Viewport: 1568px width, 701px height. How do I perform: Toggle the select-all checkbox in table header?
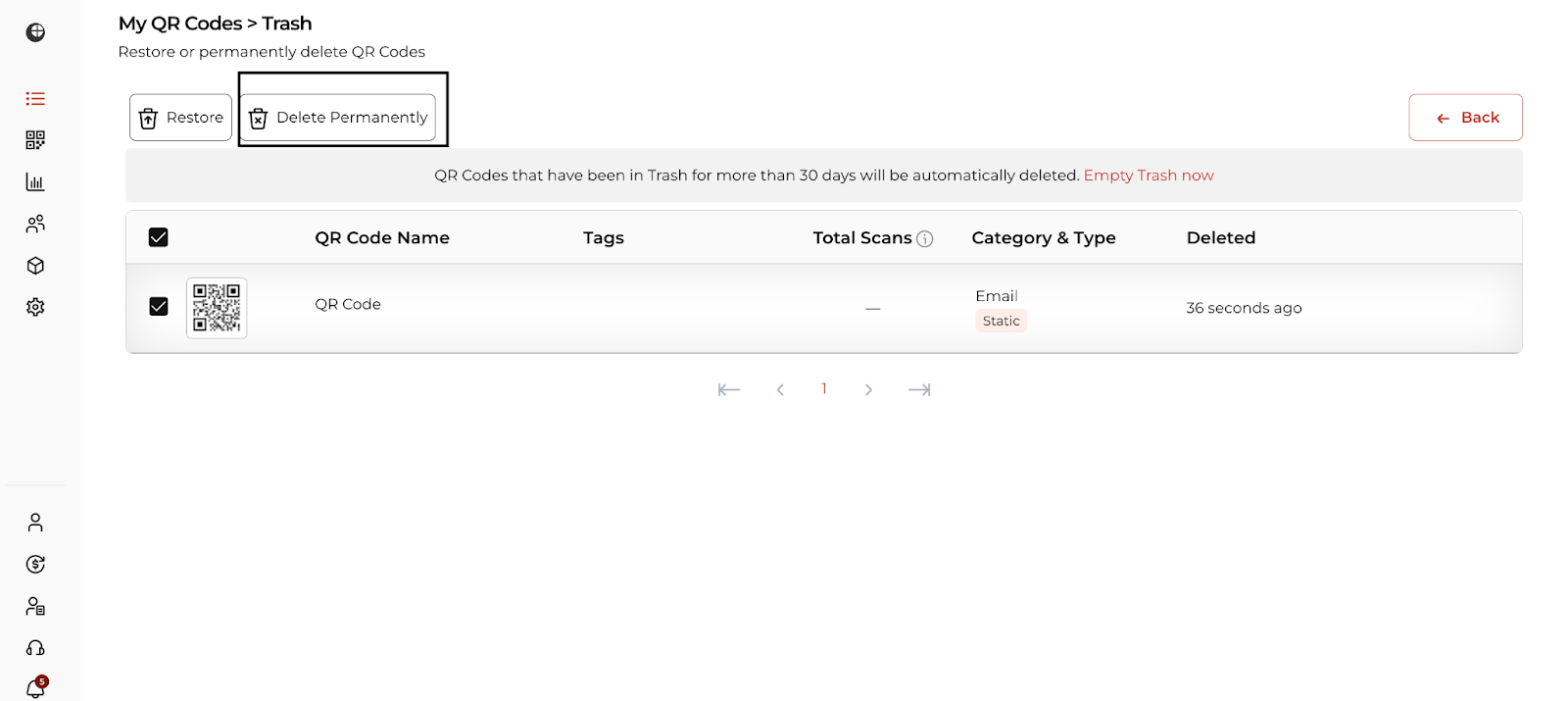[x=159, y=237]
